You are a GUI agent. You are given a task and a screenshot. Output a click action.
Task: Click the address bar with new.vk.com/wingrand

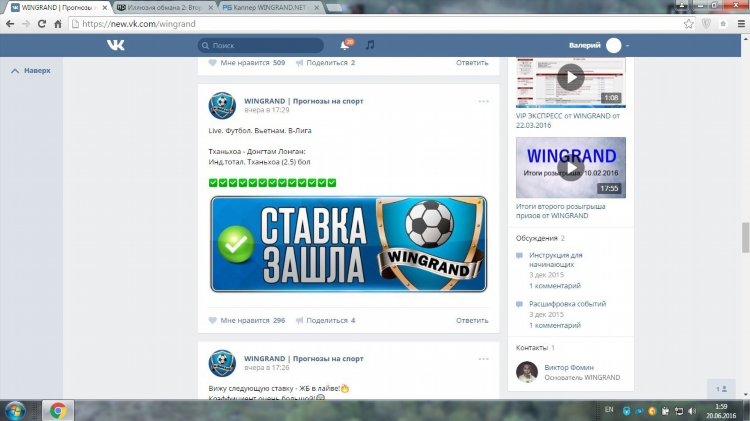382,24
